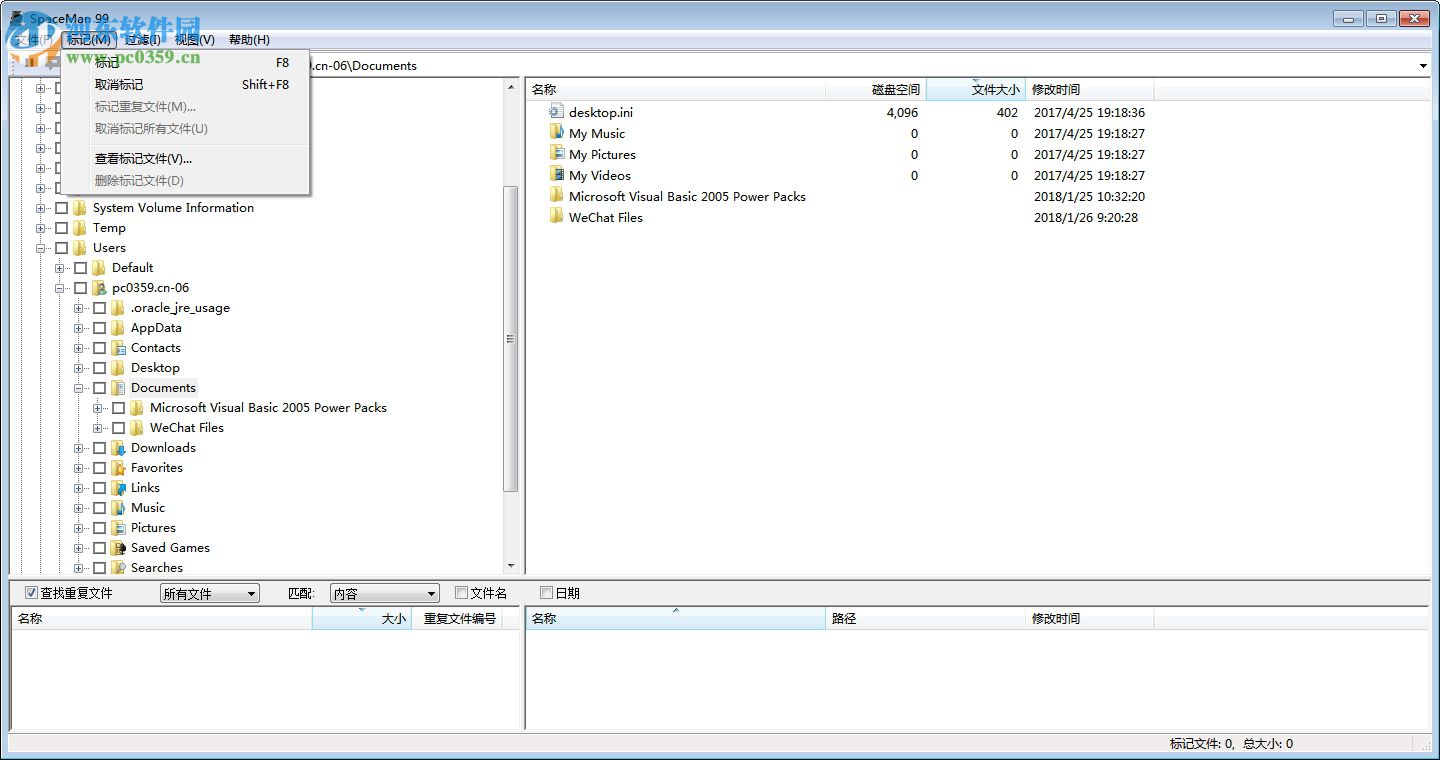Click the folder tree vertical scrollbar thumb
Image resolution: width=1440 pixels, height=760 pixels.
click(511, 339)
